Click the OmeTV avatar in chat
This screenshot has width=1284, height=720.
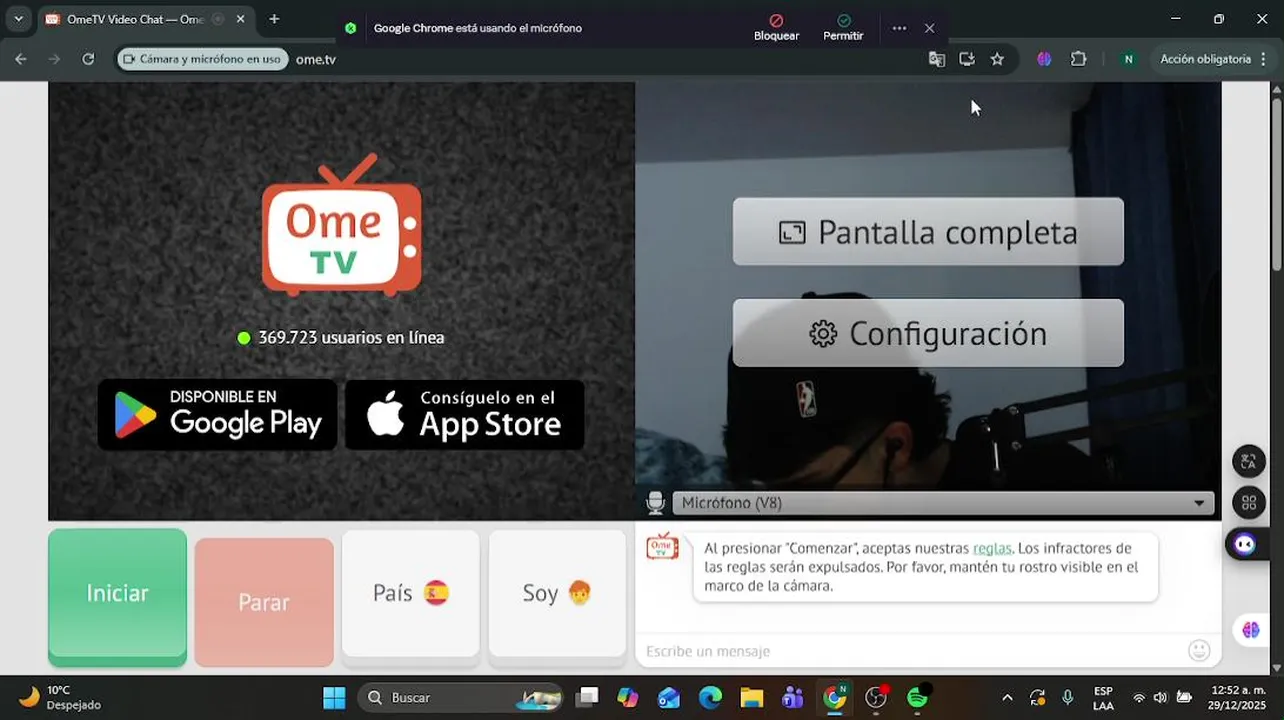(662, 547)
